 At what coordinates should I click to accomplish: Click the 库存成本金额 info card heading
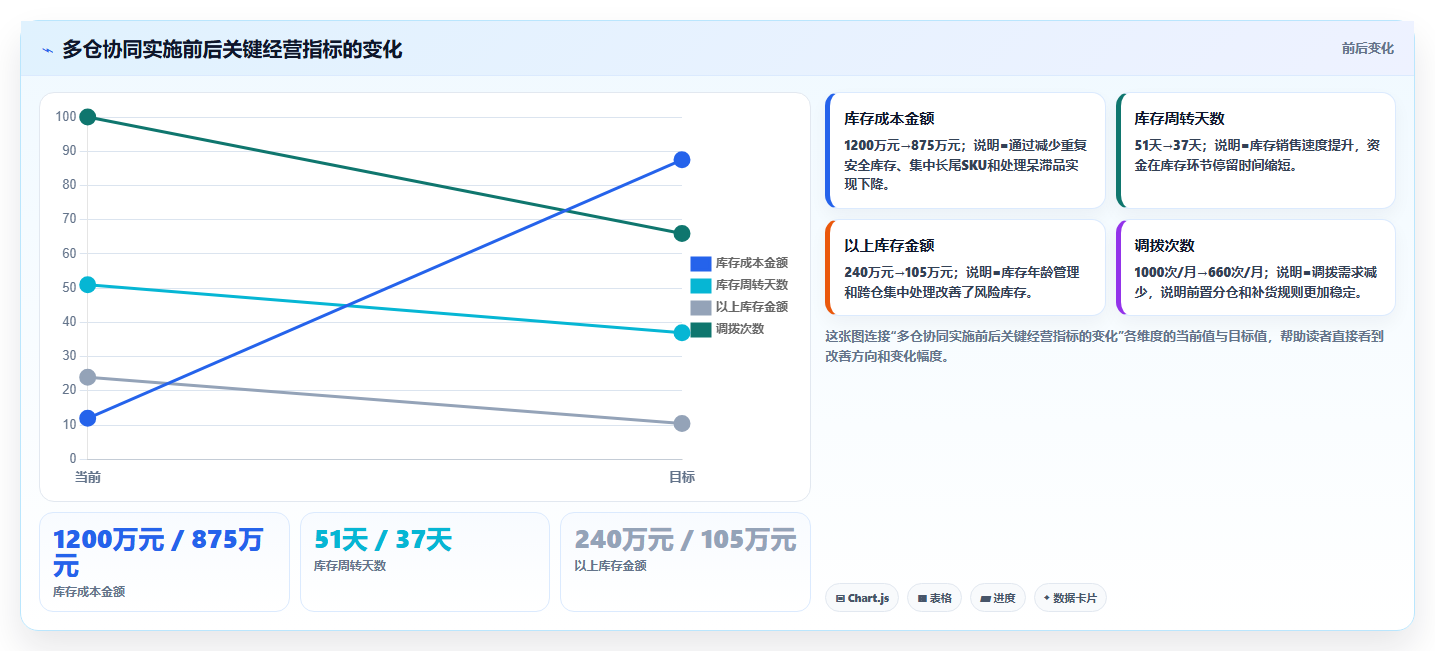tap(890, 118)
